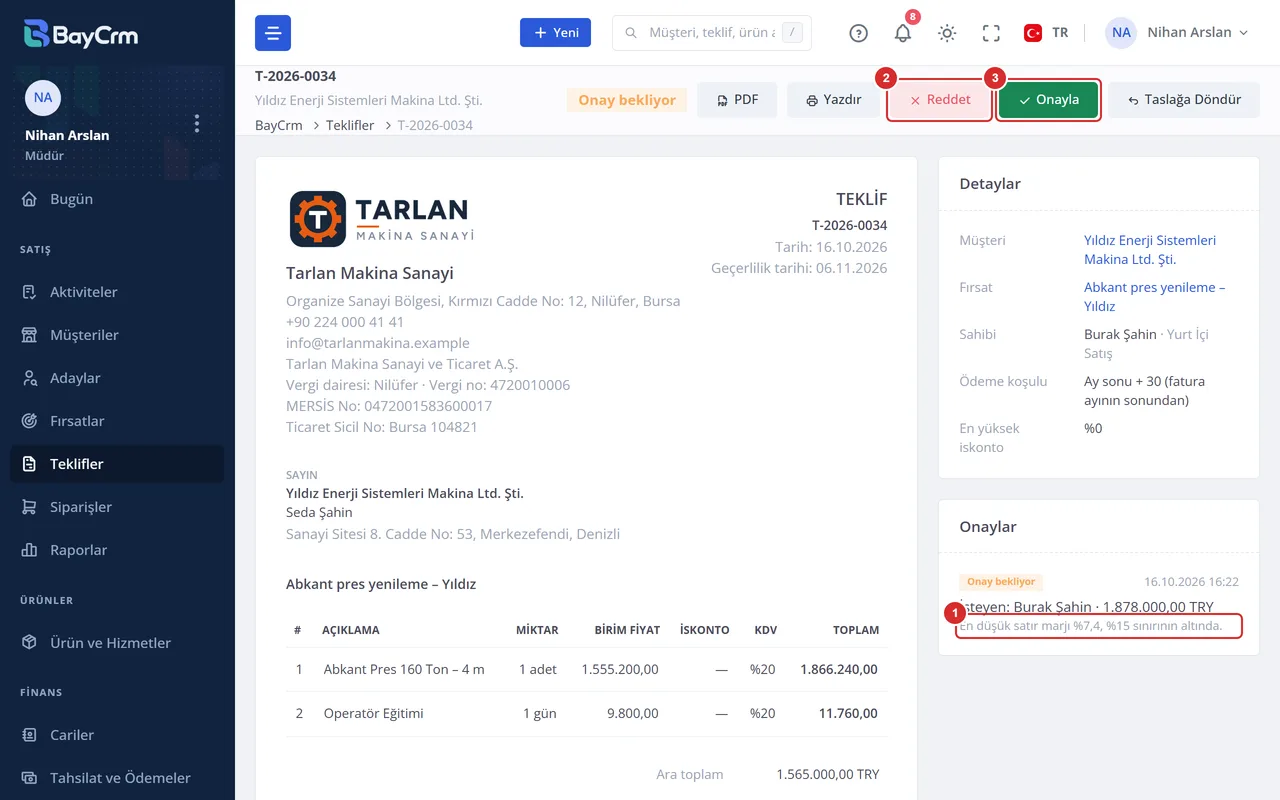The image size is (1280, 800).
Task: Open the TR language selector
Action: pos(1046,33)
